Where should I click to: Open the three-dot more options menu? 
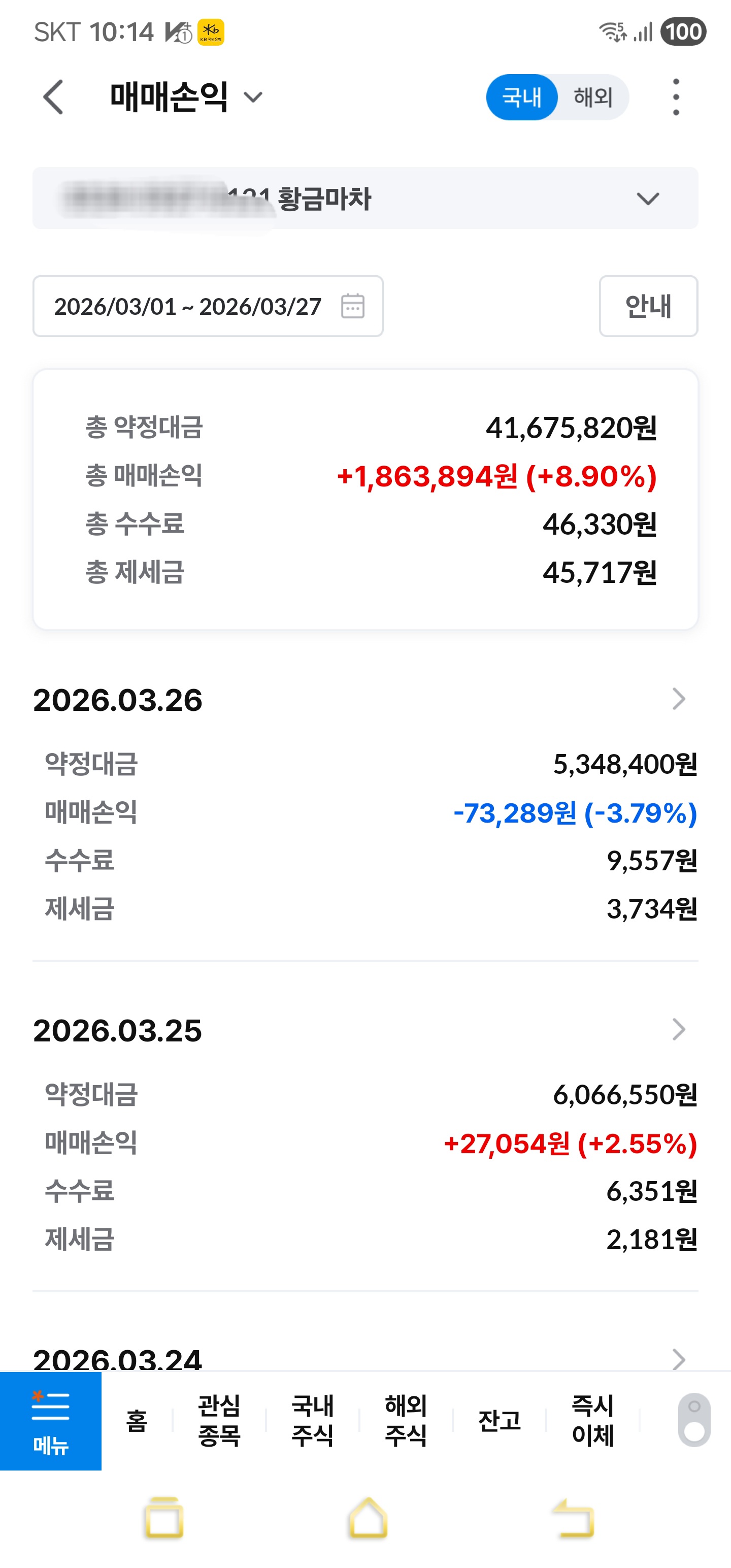click(676, 97)
